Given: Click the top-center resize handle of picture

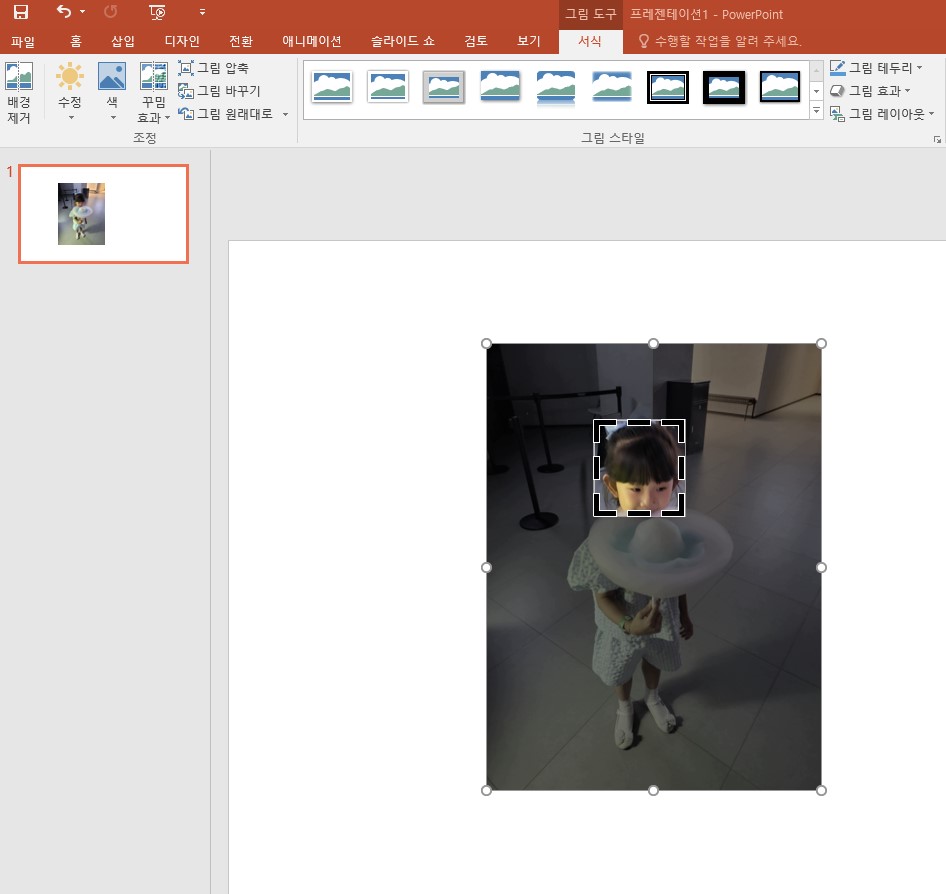Looking at the screenshot, I should 653,343.
